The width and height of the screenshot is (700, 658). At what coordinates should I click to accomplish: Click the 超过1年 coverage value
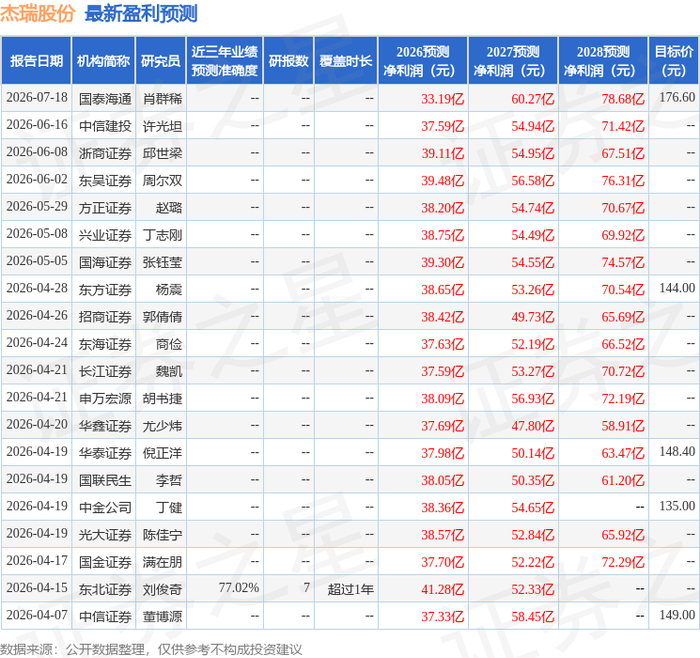click(x=350, y=589)
